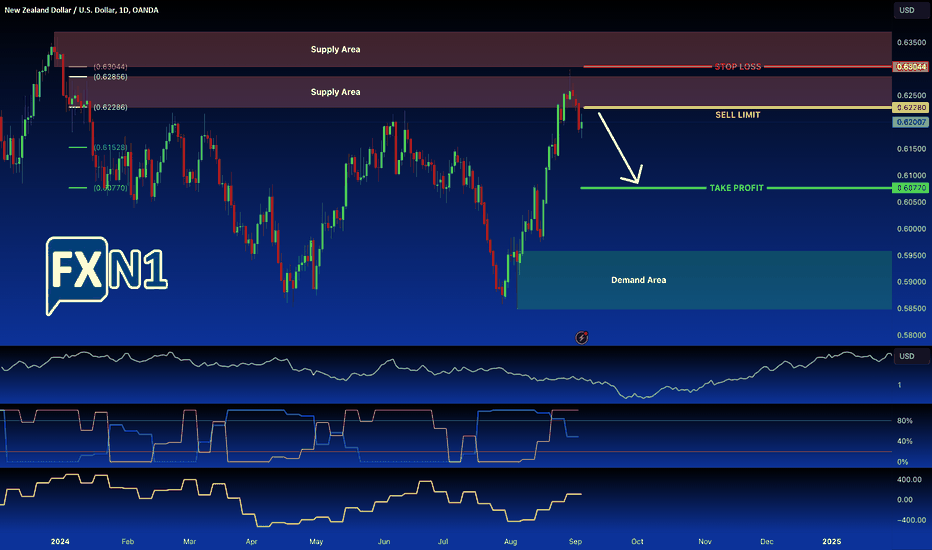Screen dimensions: 932x550
Task: Click the 0.59500 price axis label
Action: 911,255
